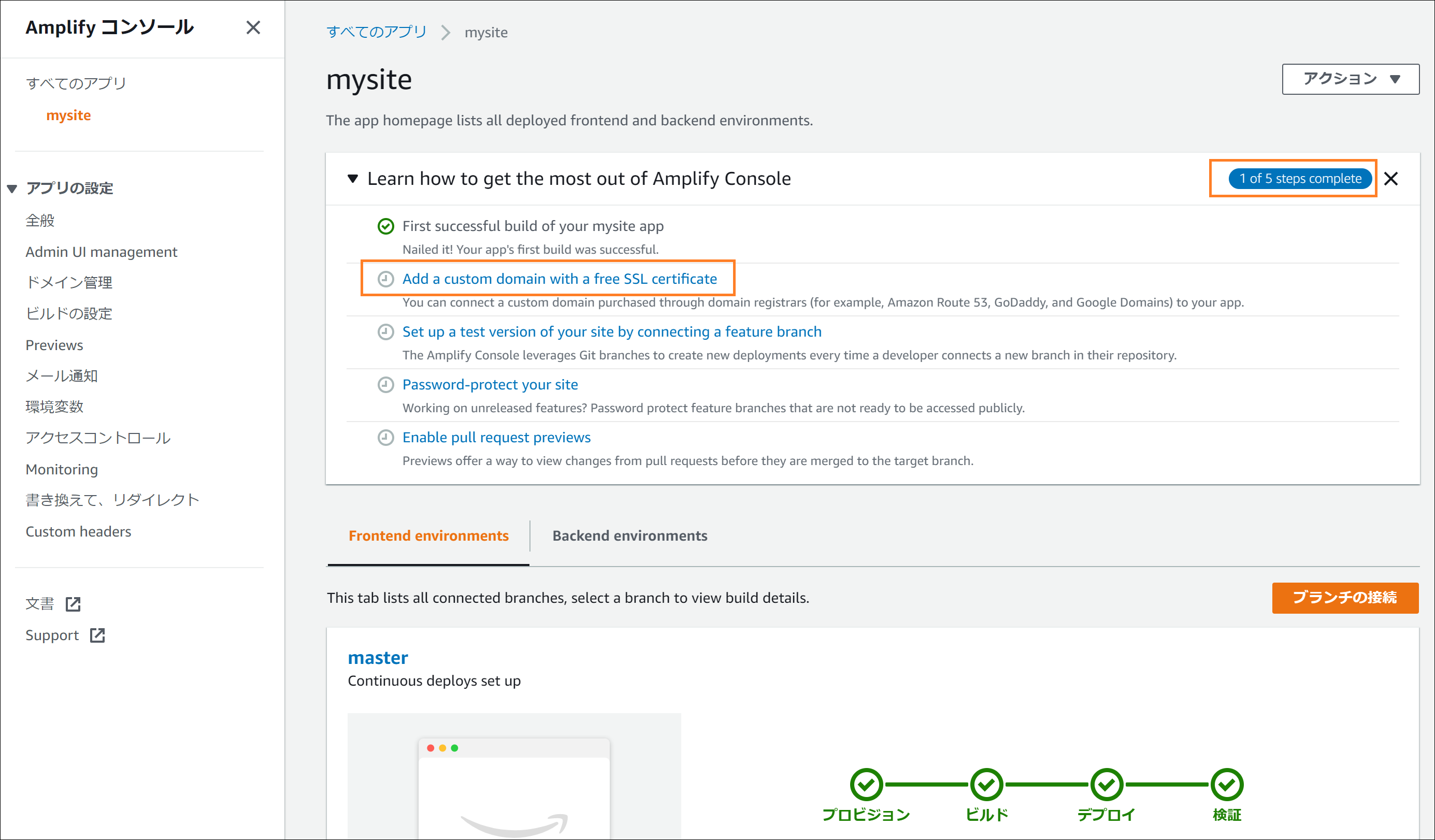Screen dimensions: 1435x840
Task: Open 全般 settings in sidebar
Action: pyautogui.click(x=40, y=220)
